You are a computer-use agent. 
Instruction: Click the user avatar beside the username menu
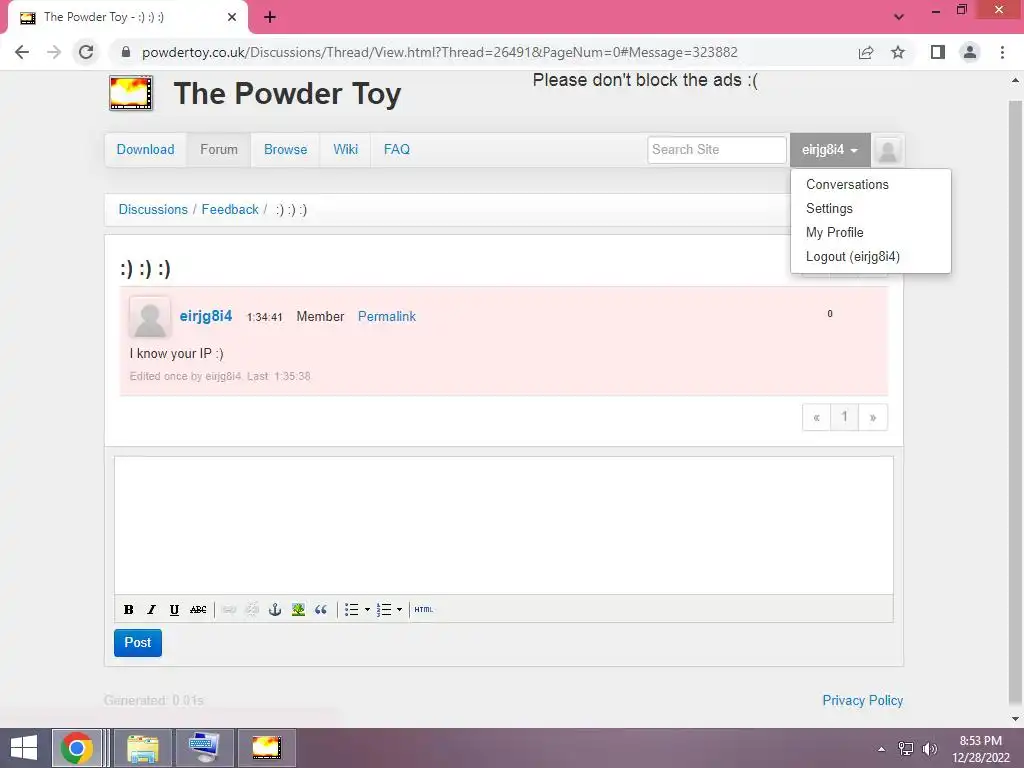click(888, 150)
